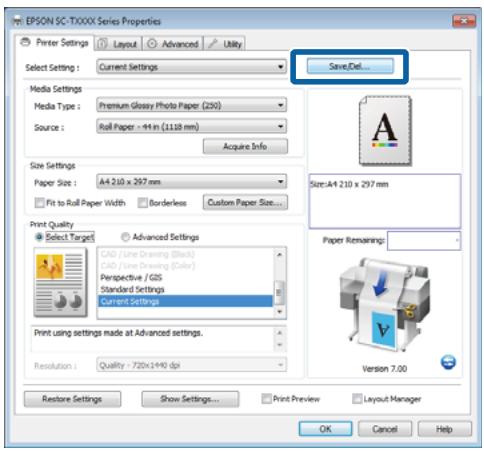The height and width of the screenshot is (451, 484).
Task: Click the Custom Paper Size button
Action: (245, 202)
